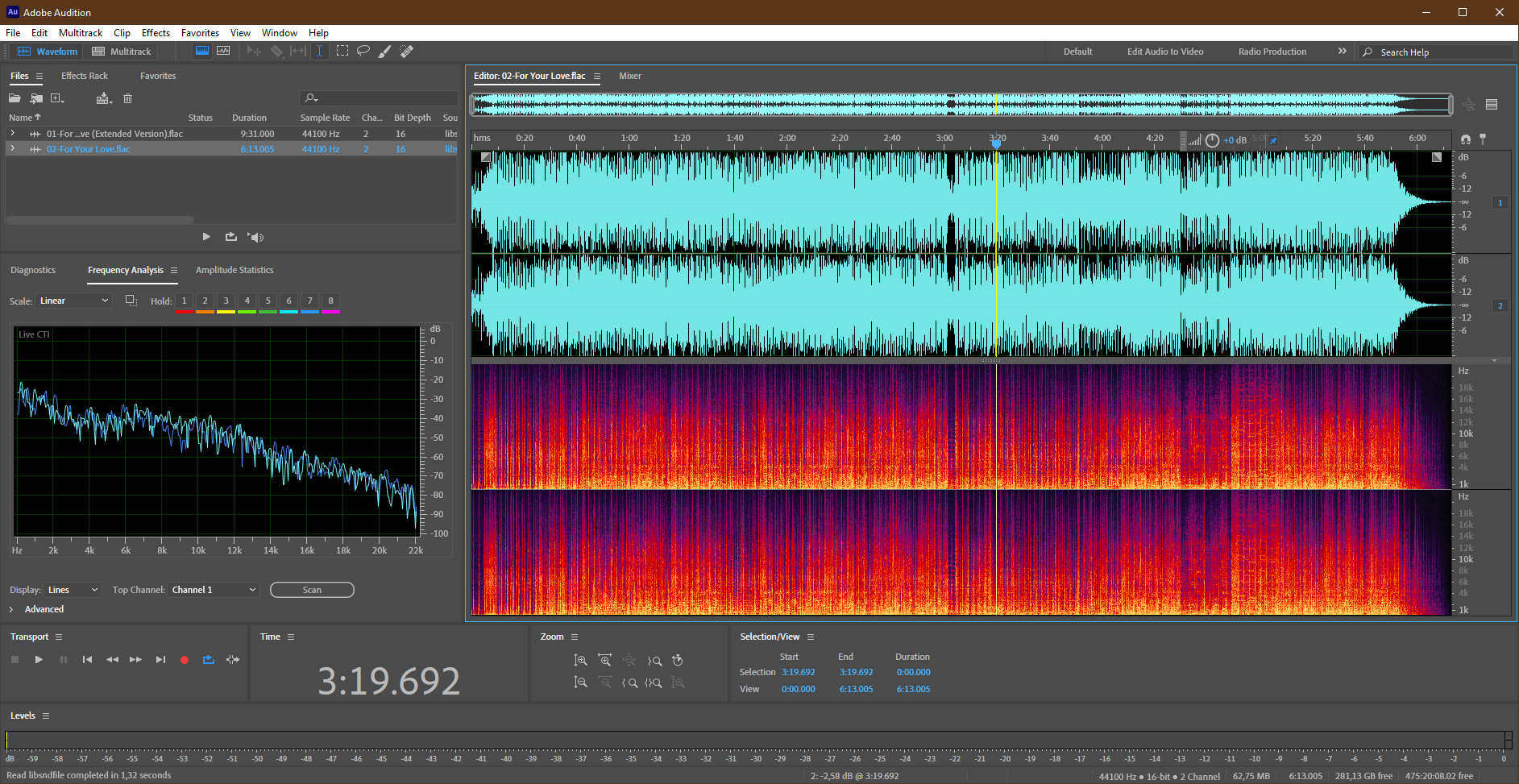Click the Open File folder icon

15,98
